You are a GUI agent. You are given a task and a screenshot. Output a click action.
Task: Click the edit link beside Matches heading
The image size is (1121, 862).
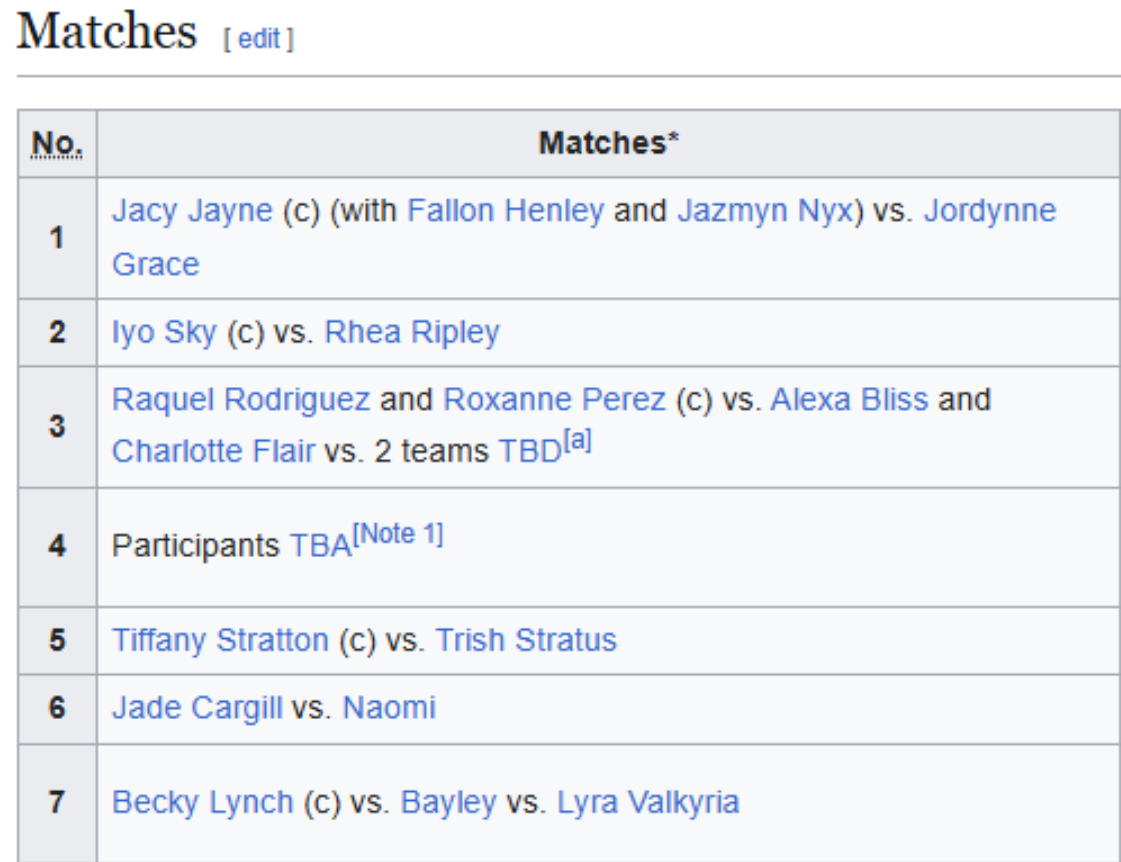[x=258, y=39]
